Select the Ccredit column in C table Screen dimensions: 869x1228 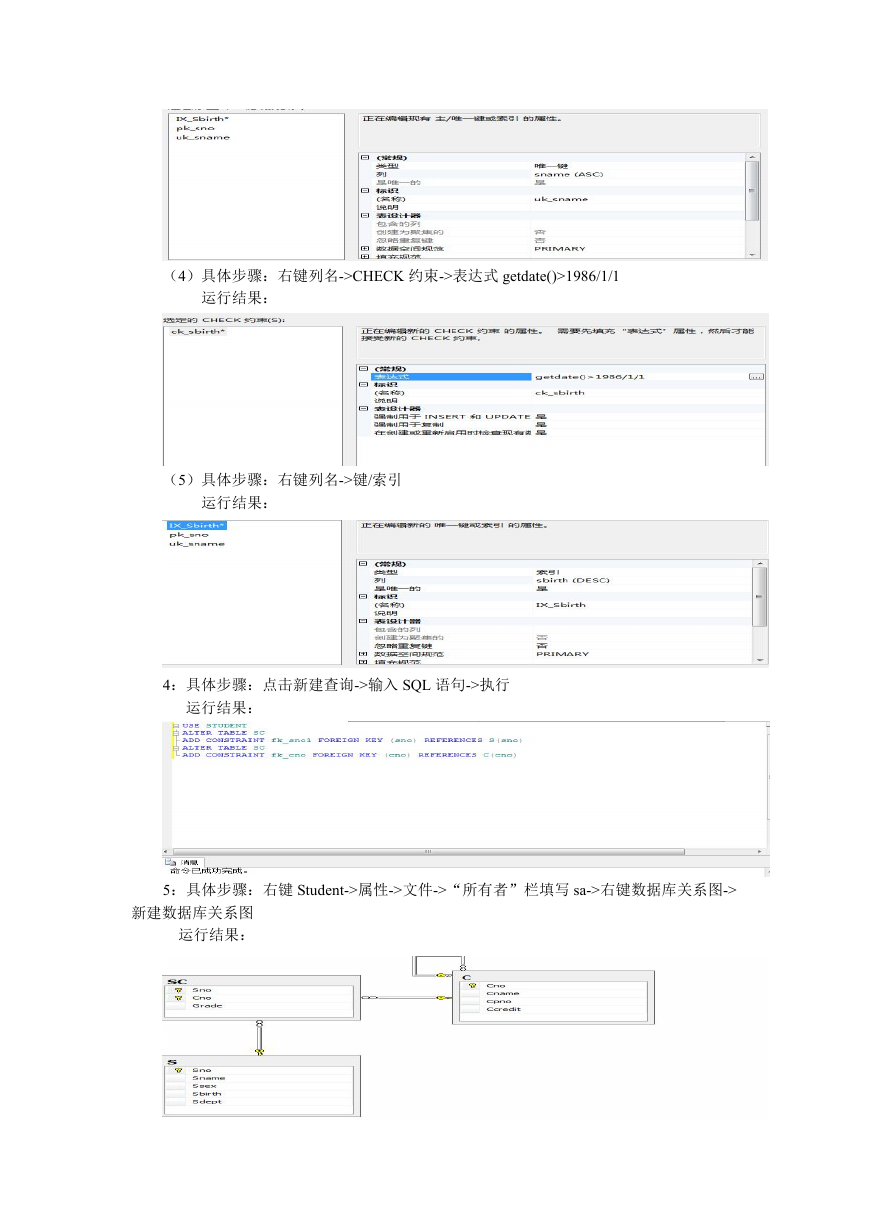pyautogui.click(x=503, y=1009)
